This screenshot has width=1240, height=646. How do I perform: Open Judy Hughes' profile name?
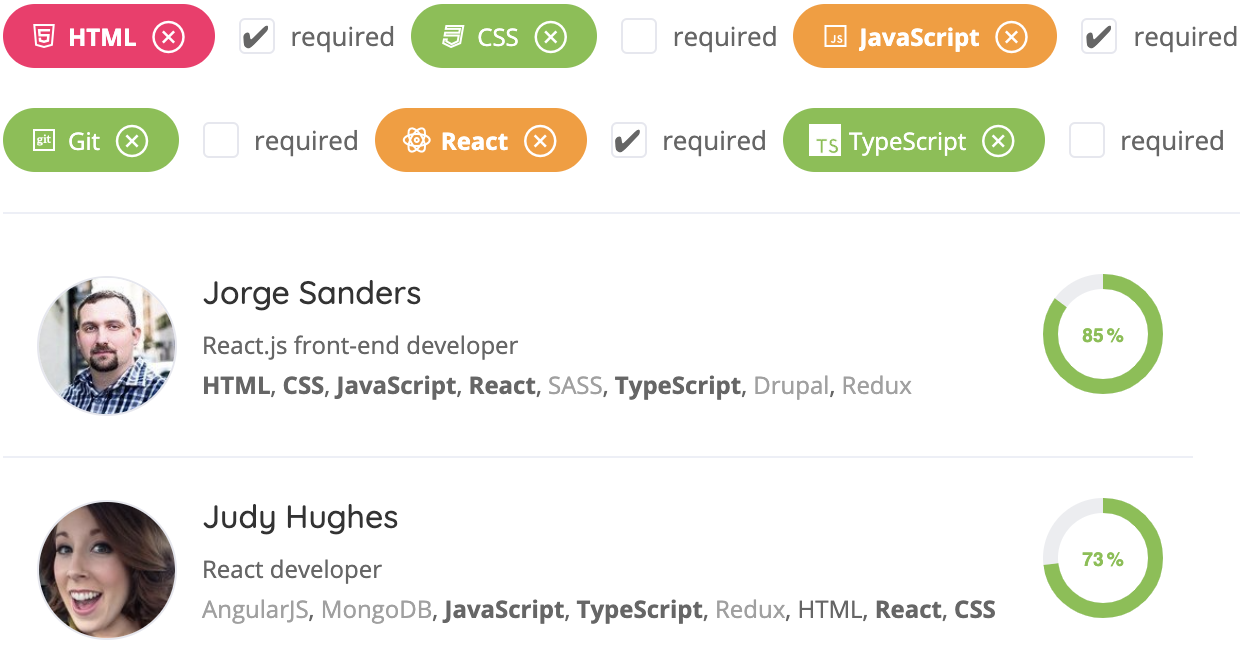[x=300, y=517]
